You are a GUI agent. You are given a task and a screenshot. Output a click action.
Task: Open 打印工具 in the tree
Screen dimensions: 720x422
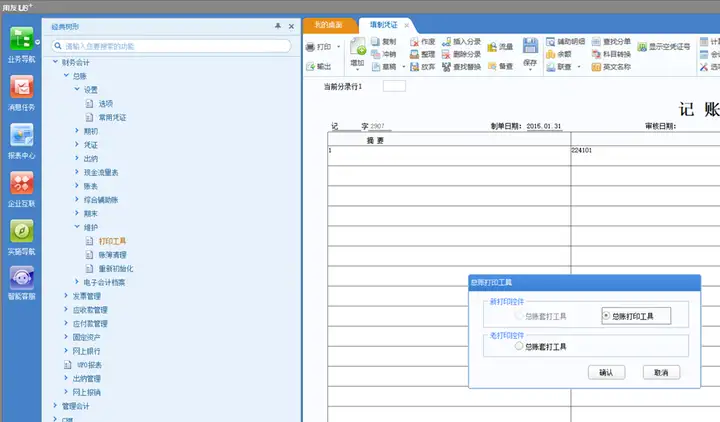112,241
